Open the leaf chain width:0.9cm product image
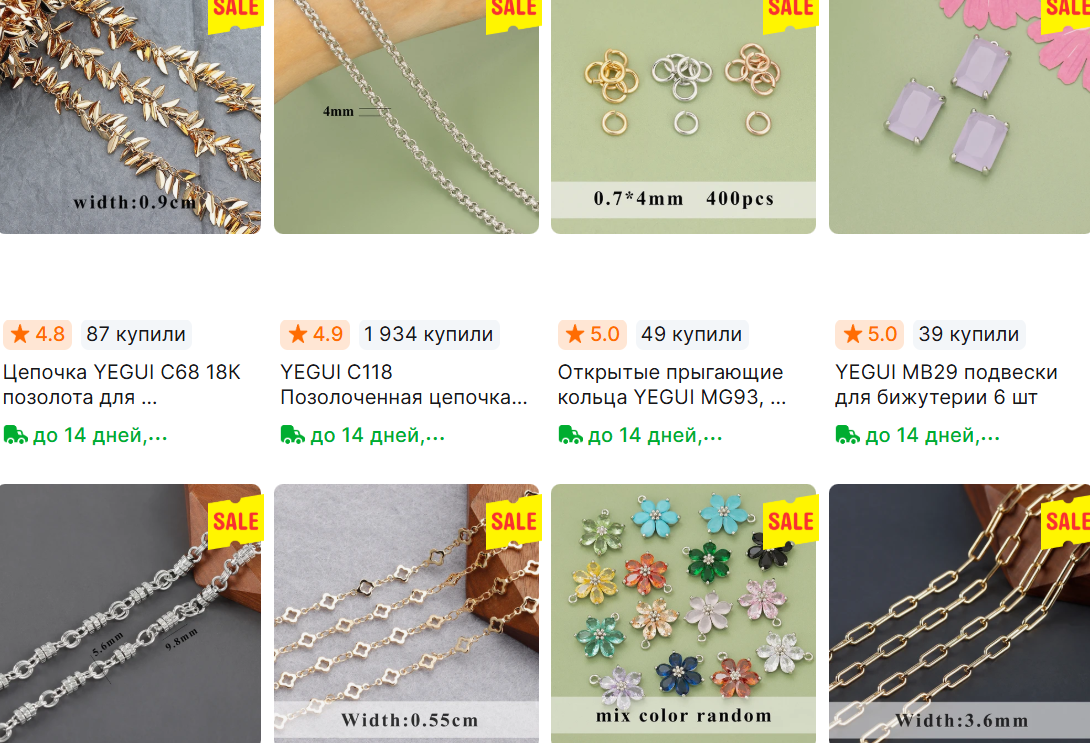The height and width of the screenshot is (743, 1090). tap(130, 117)
